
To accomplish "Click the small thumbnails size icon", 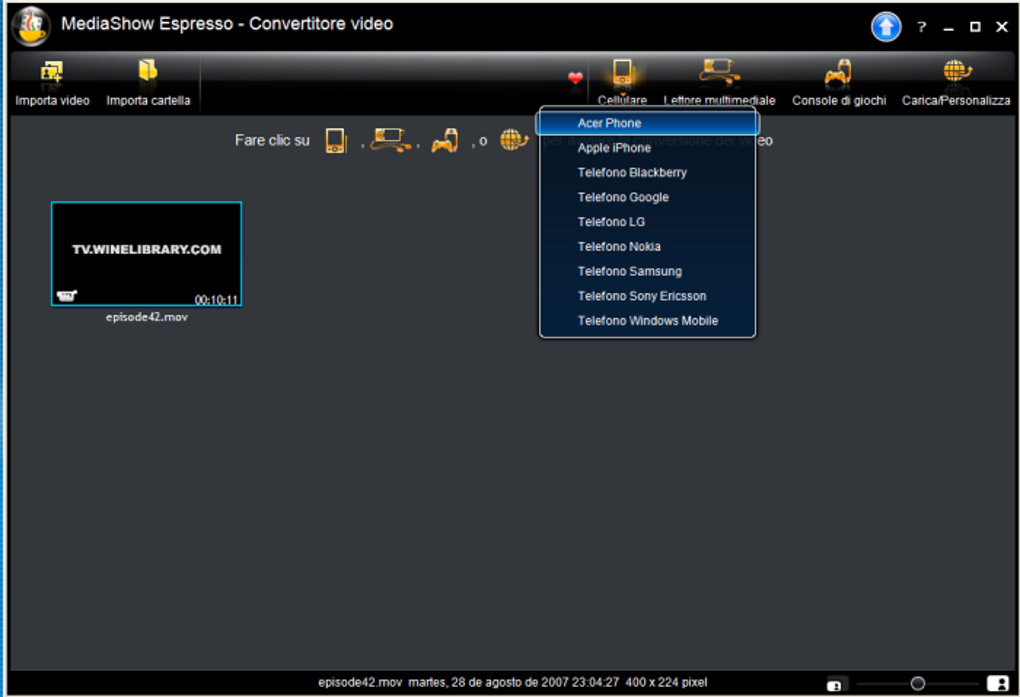I will [835, 685].
